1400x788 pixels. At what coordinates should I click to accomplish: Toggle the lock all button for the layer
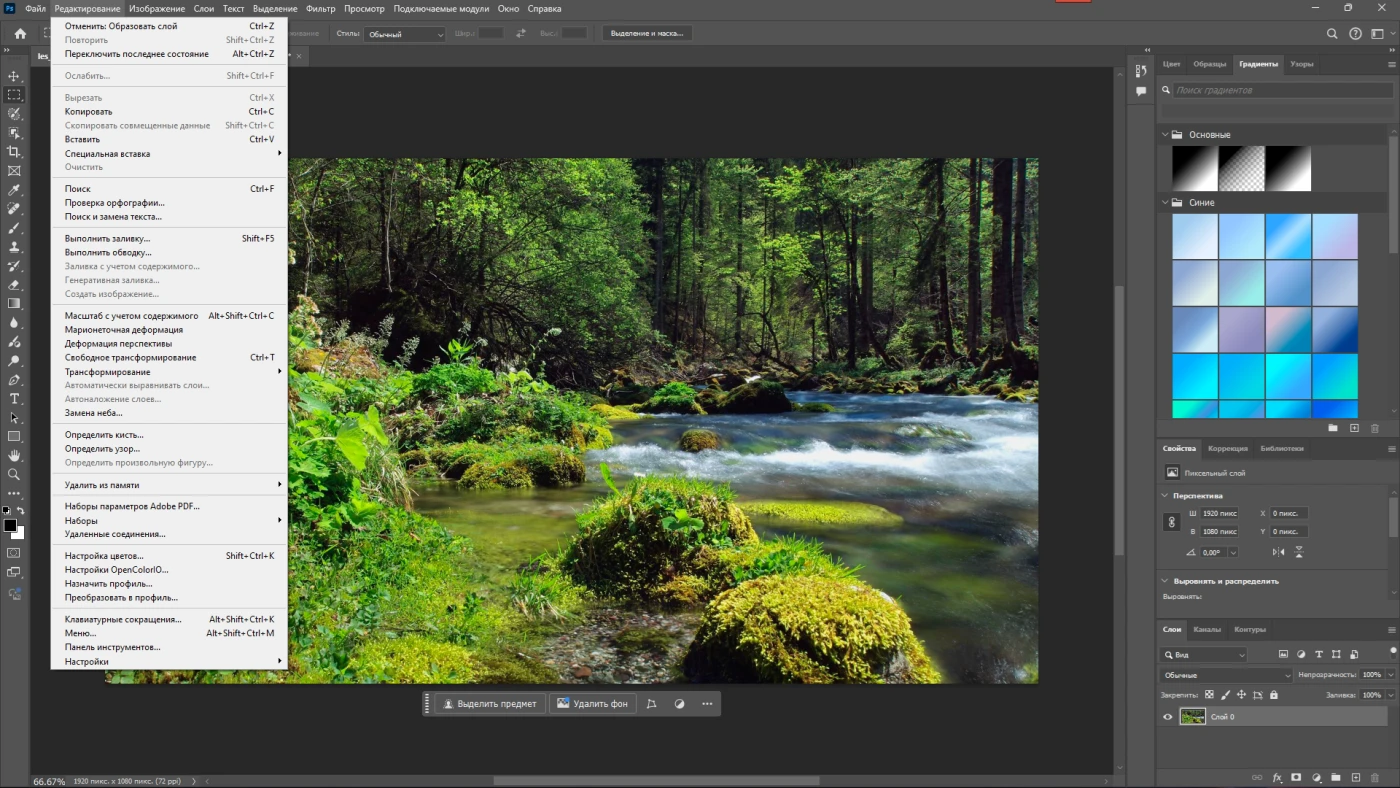[1273, 695]
